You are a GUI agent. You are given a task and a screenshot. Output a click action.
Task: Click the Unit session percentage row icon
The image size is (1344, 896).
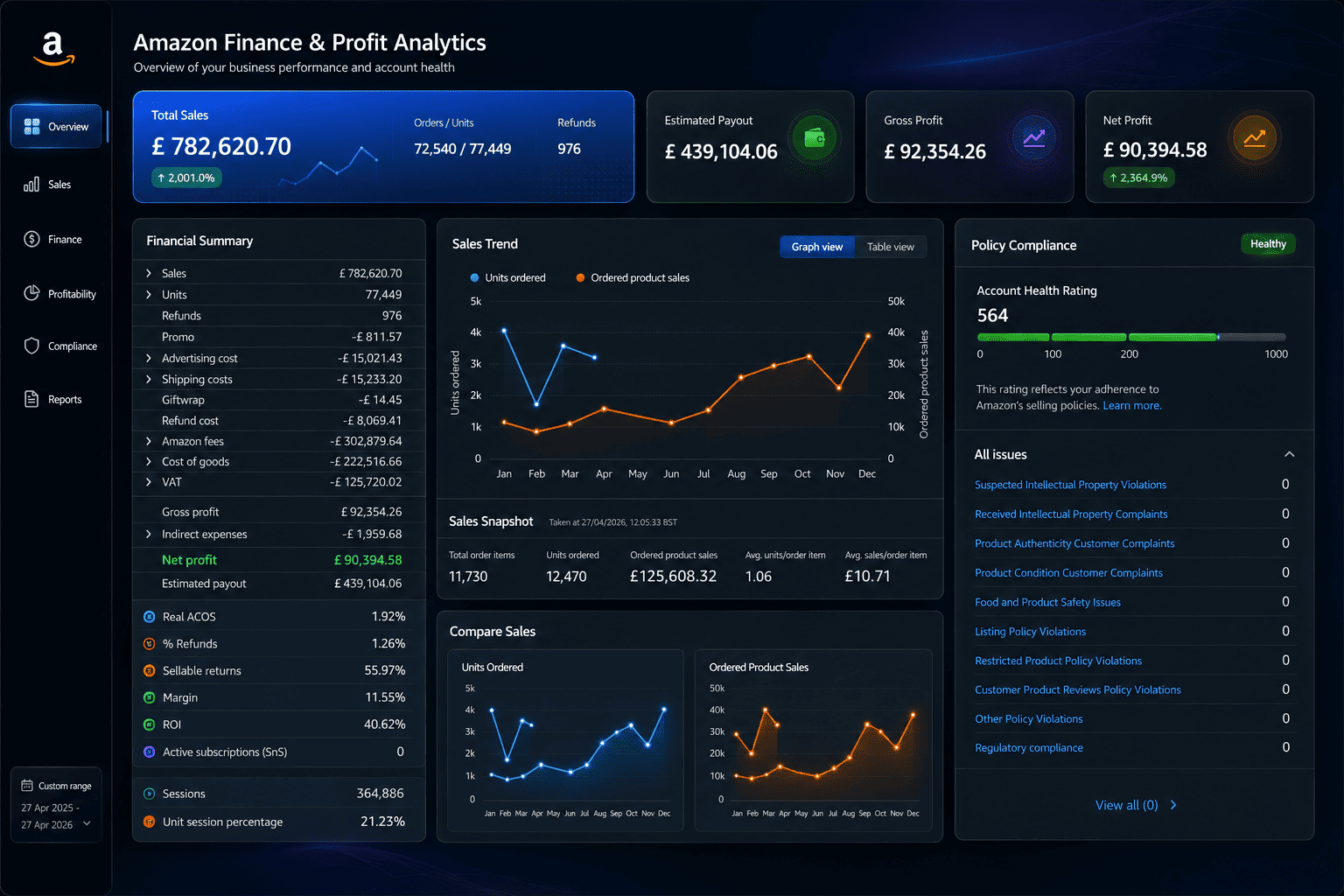[149, 822]
